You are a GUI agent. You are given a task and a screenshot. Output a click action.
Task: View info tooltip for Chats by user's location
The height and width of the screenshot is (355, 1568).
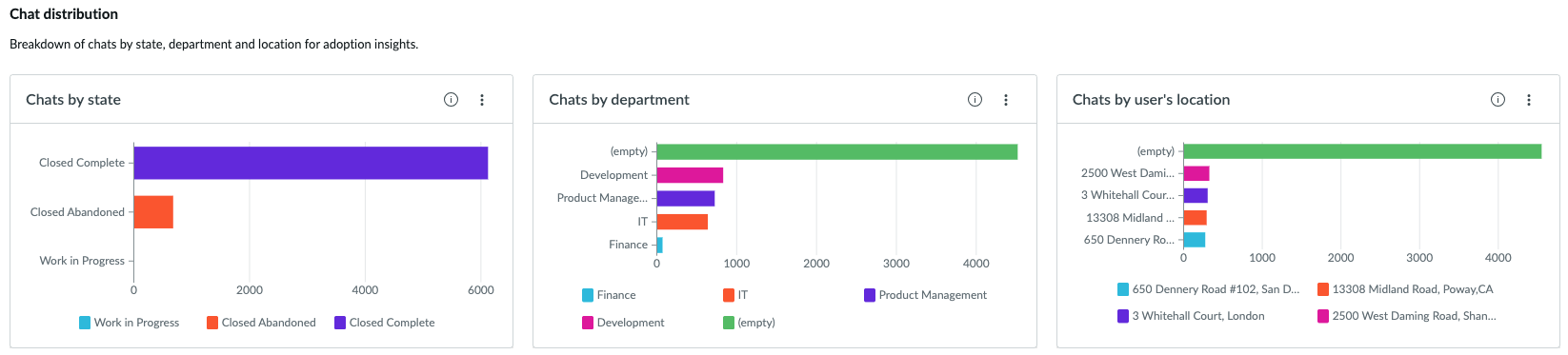pyautogui.click(x=1498, y=100)
